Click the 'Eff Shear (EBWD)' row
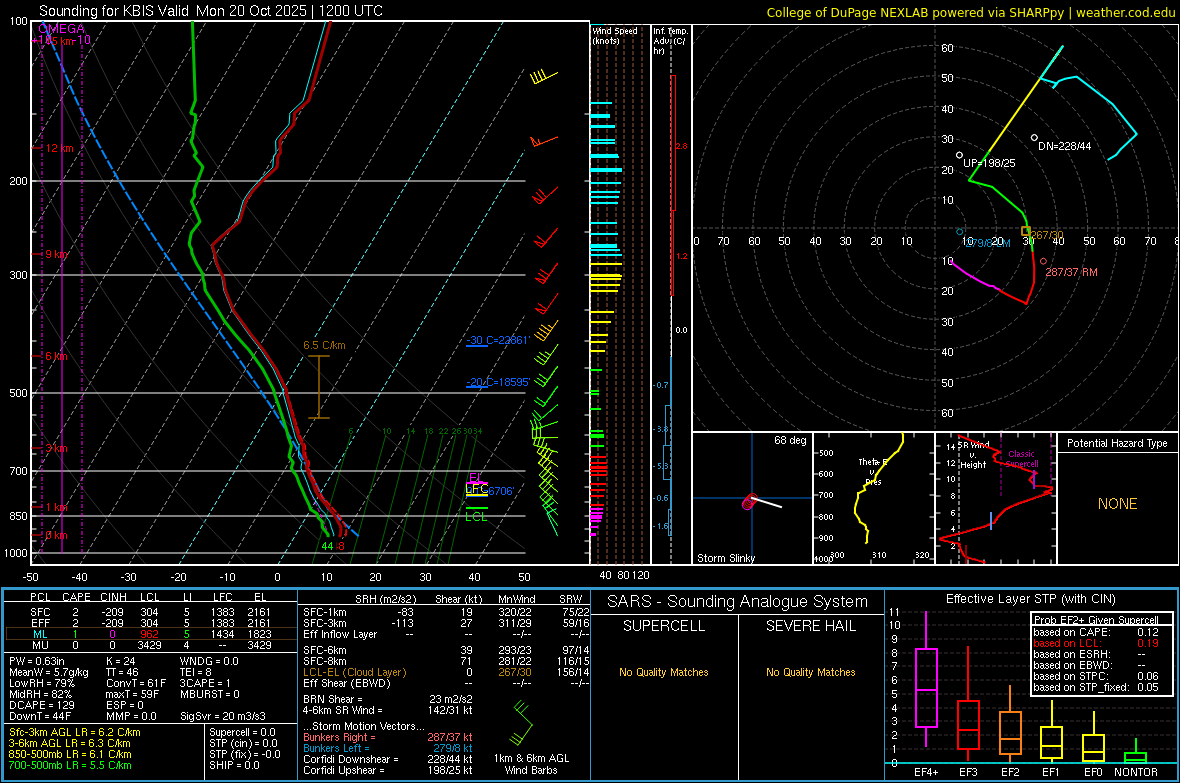1180x783 pixels. (x=446, y=684)
